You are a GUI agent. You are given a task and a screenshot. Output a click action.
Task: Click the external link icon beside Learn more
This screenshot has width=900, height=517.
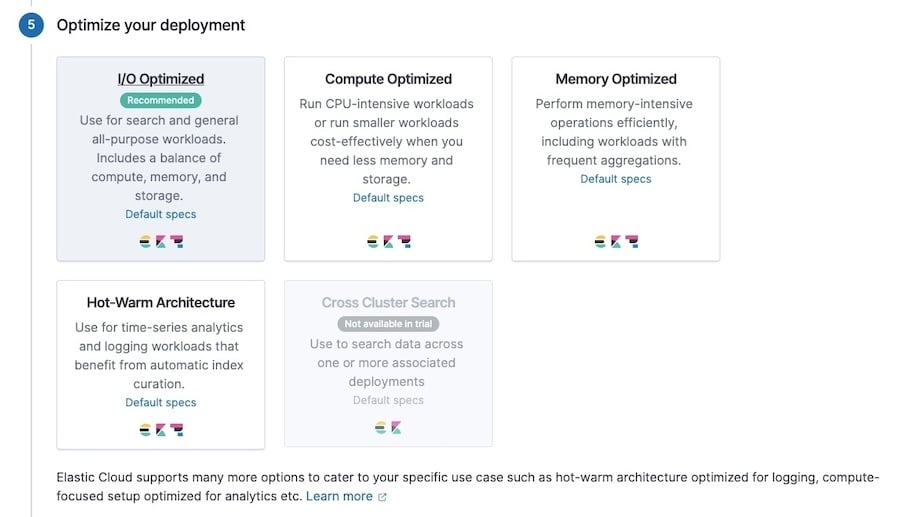[x=382, y=497]
